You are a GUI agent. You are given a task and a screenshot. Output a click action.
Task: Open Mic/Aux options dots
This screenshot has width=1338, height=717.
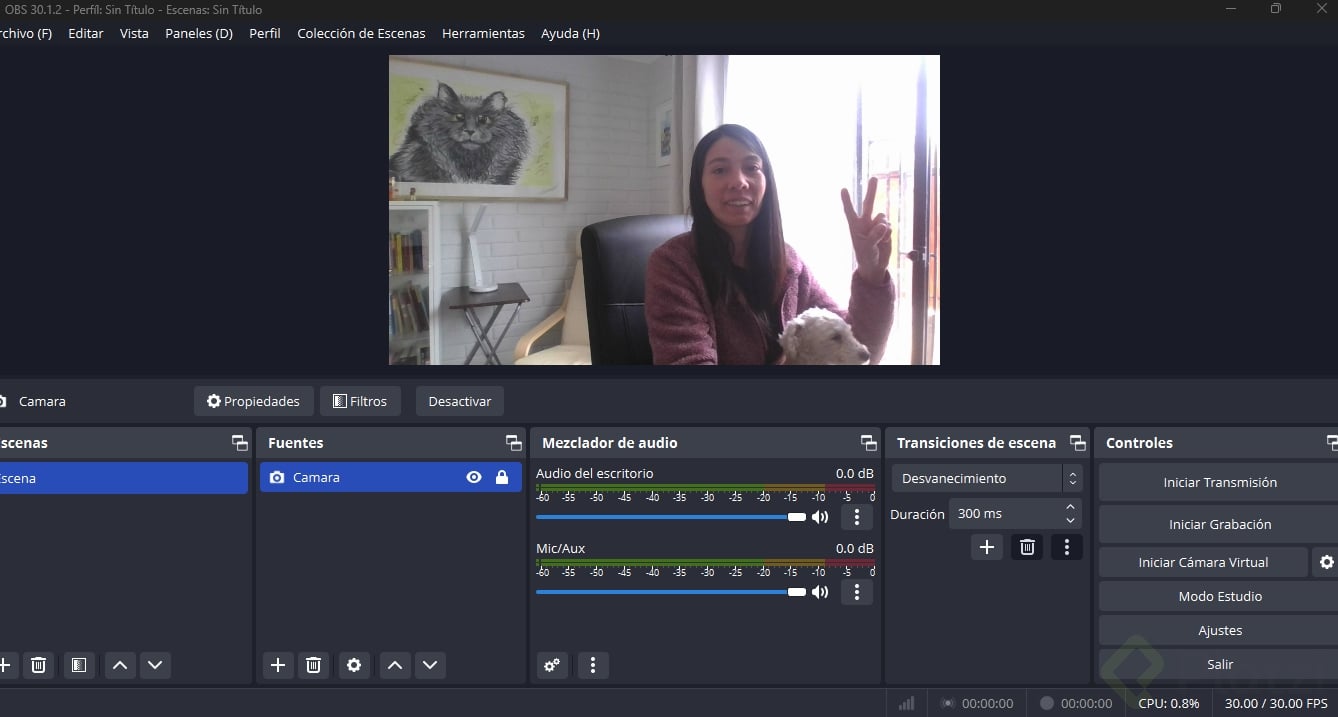click(856, 592)
